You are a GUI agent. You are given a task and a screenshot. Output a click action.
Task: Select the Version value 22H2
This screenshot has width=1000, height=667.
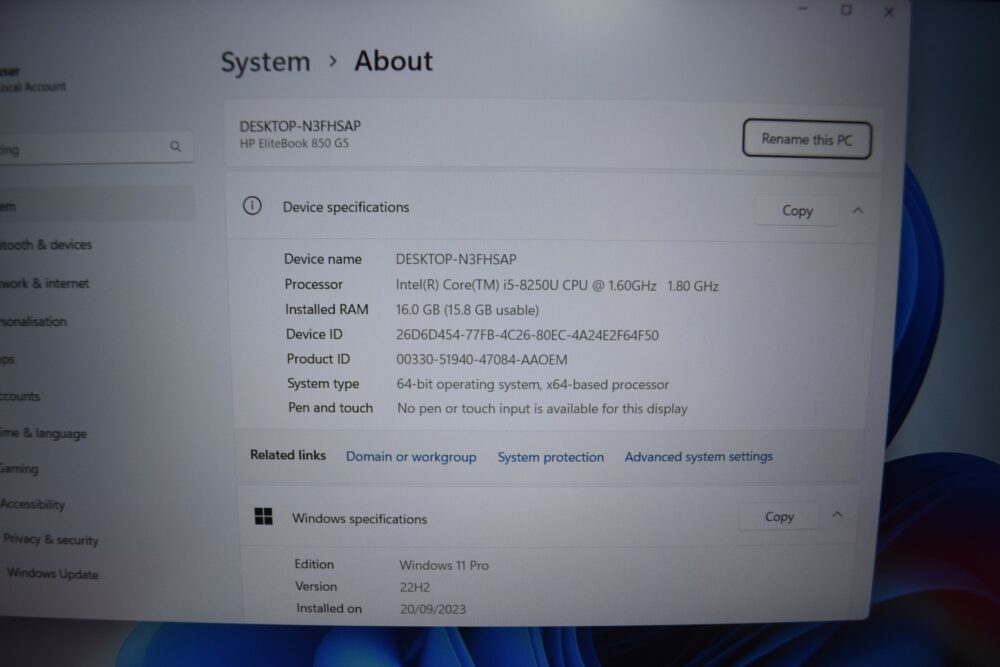(415, 587)
